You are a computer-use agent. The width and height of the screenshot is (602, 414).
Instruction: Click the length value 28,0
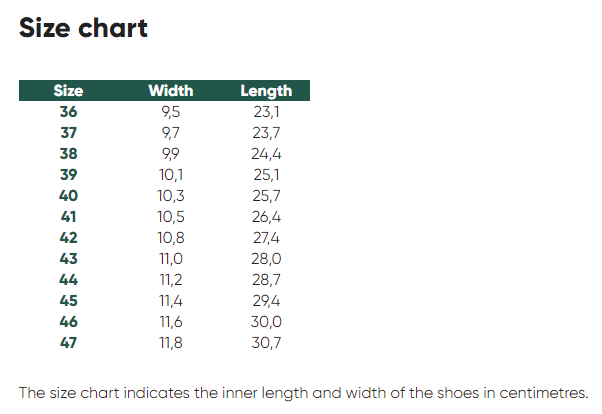coord(266,258)
